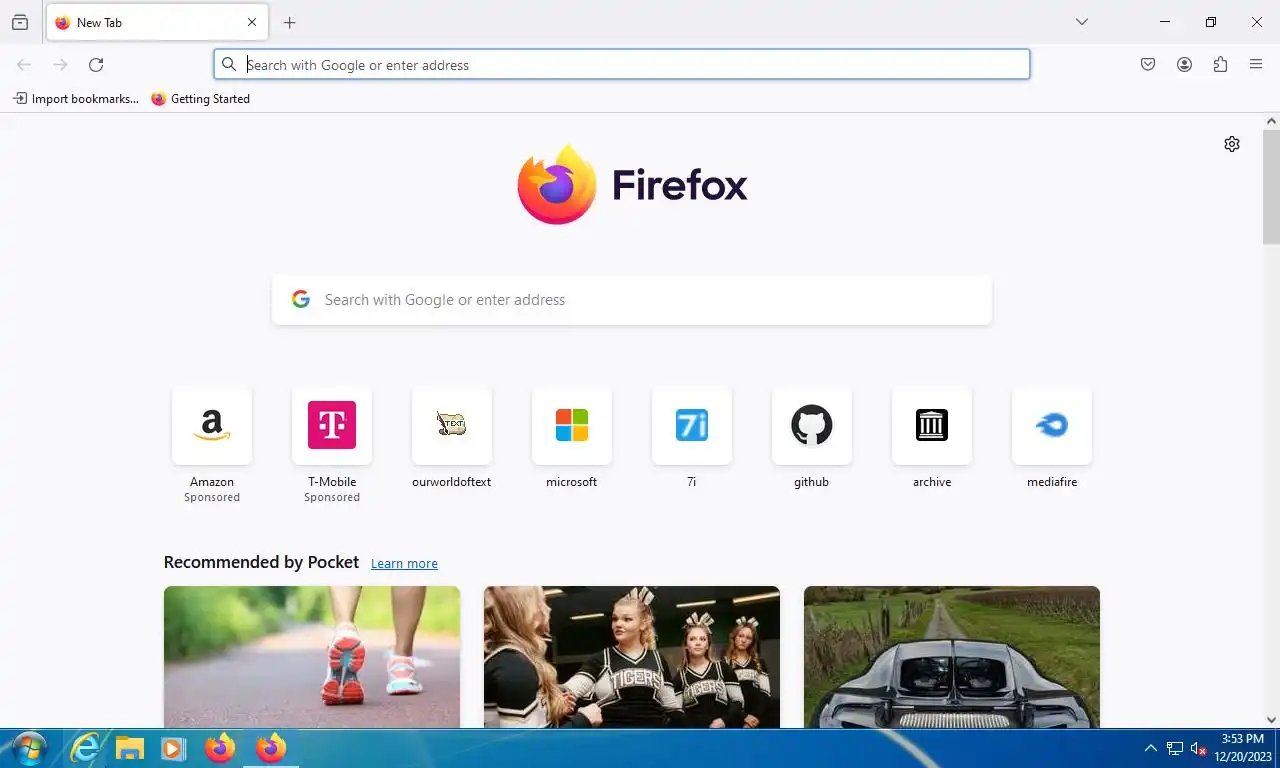This screenshot has height=768, width=1280.
Task: Click the scrollbar up arrow
Action: click(x=1271, y=121)
